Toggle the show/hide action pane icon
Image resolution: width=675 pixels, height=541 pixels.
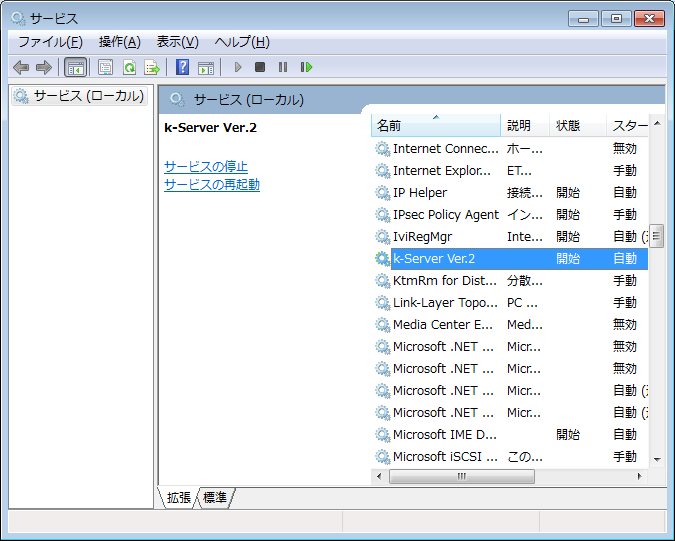tap(206, 68)
